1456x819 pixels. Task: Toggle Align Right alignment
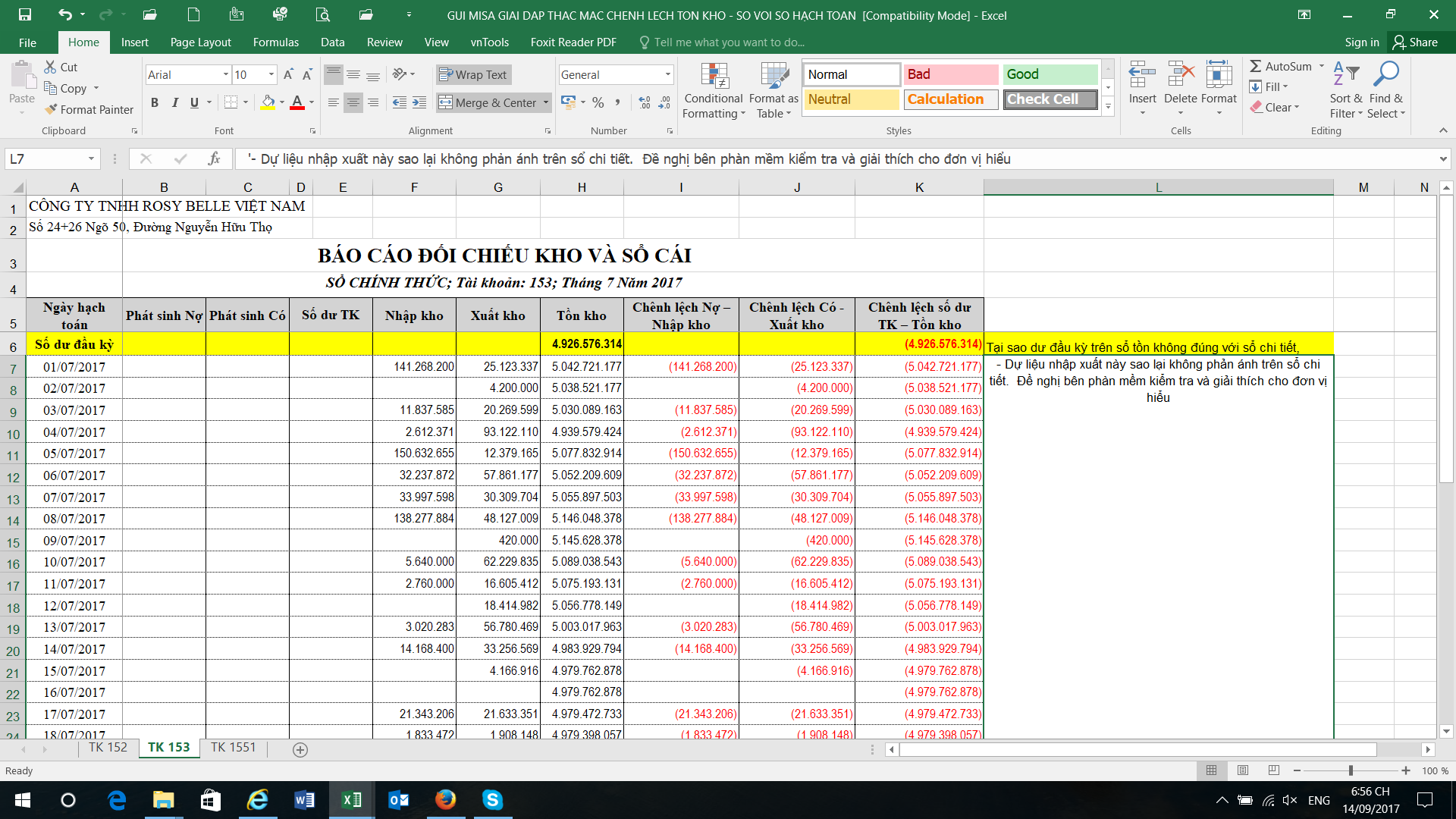point(373,102)
